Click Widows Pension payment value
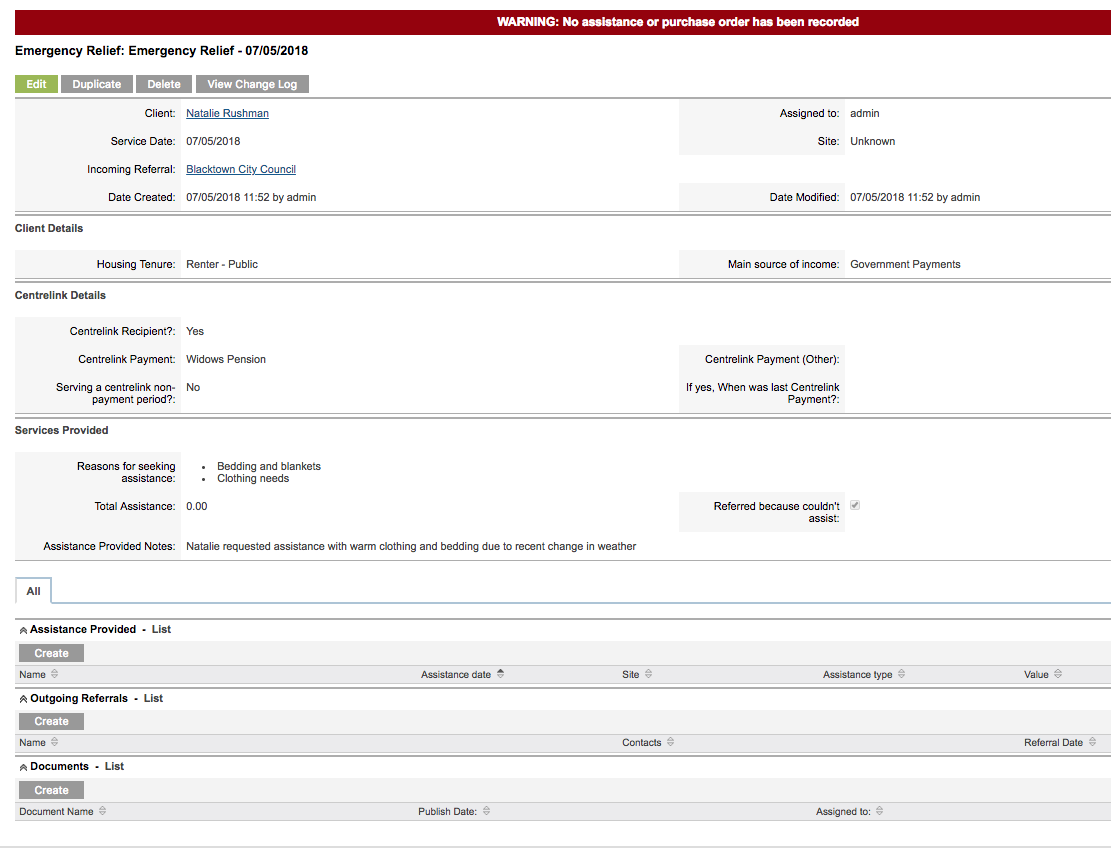The width and height of the screenshot is (1111, 848). point(226,359)
